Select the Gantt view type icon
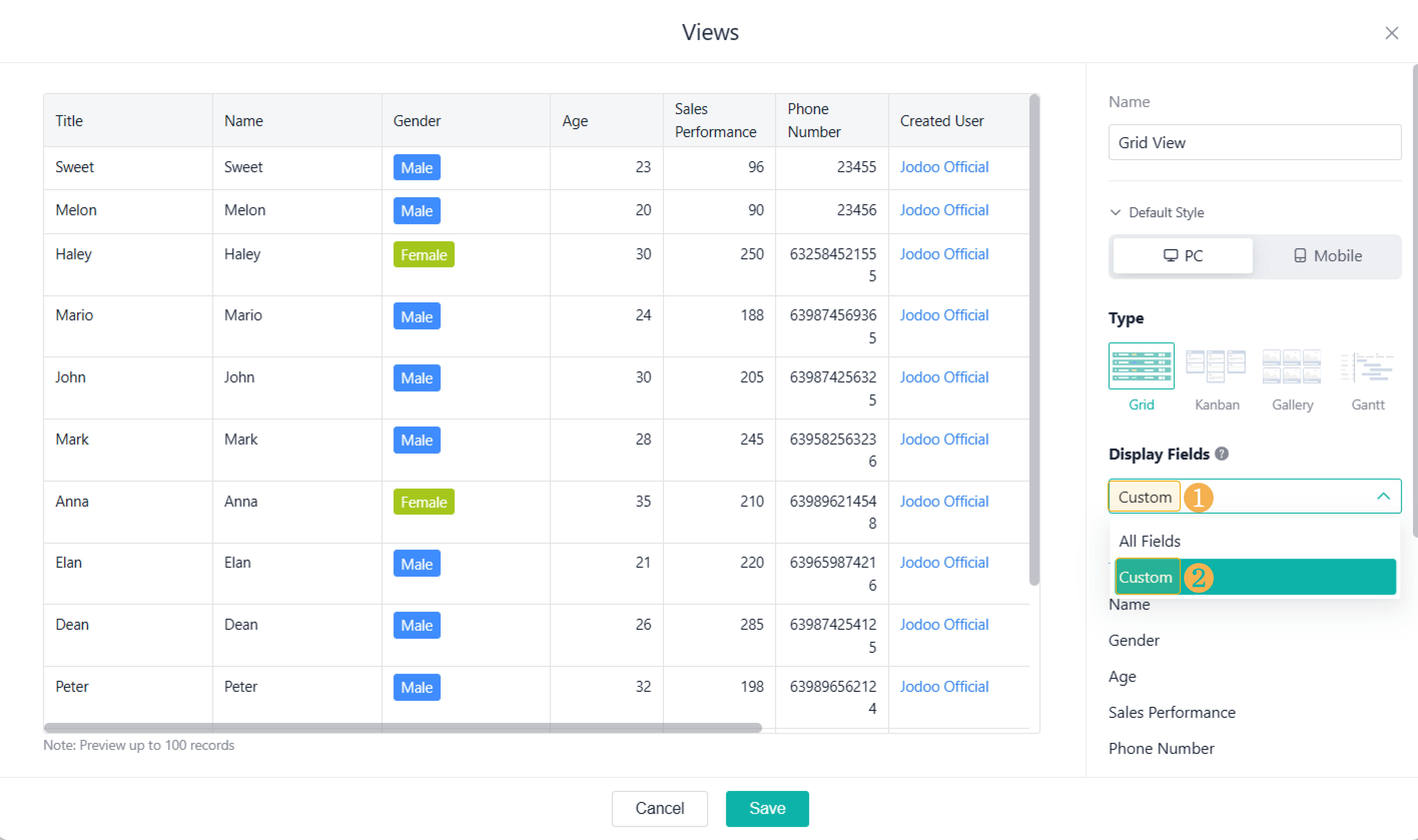 1367,366
